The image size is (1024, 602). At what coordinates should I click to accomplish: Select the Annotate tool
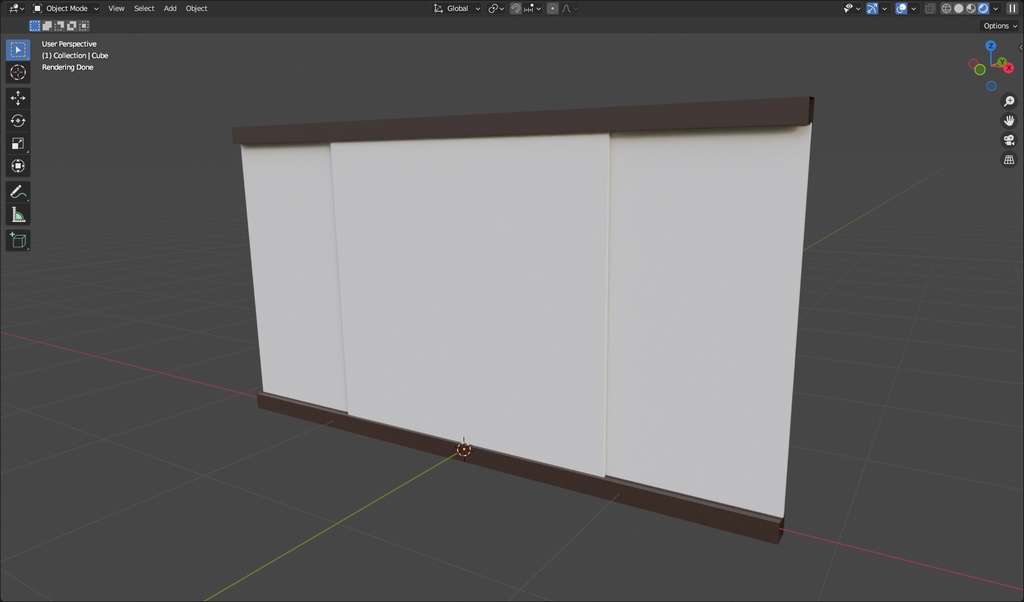(x=18, y=192)
